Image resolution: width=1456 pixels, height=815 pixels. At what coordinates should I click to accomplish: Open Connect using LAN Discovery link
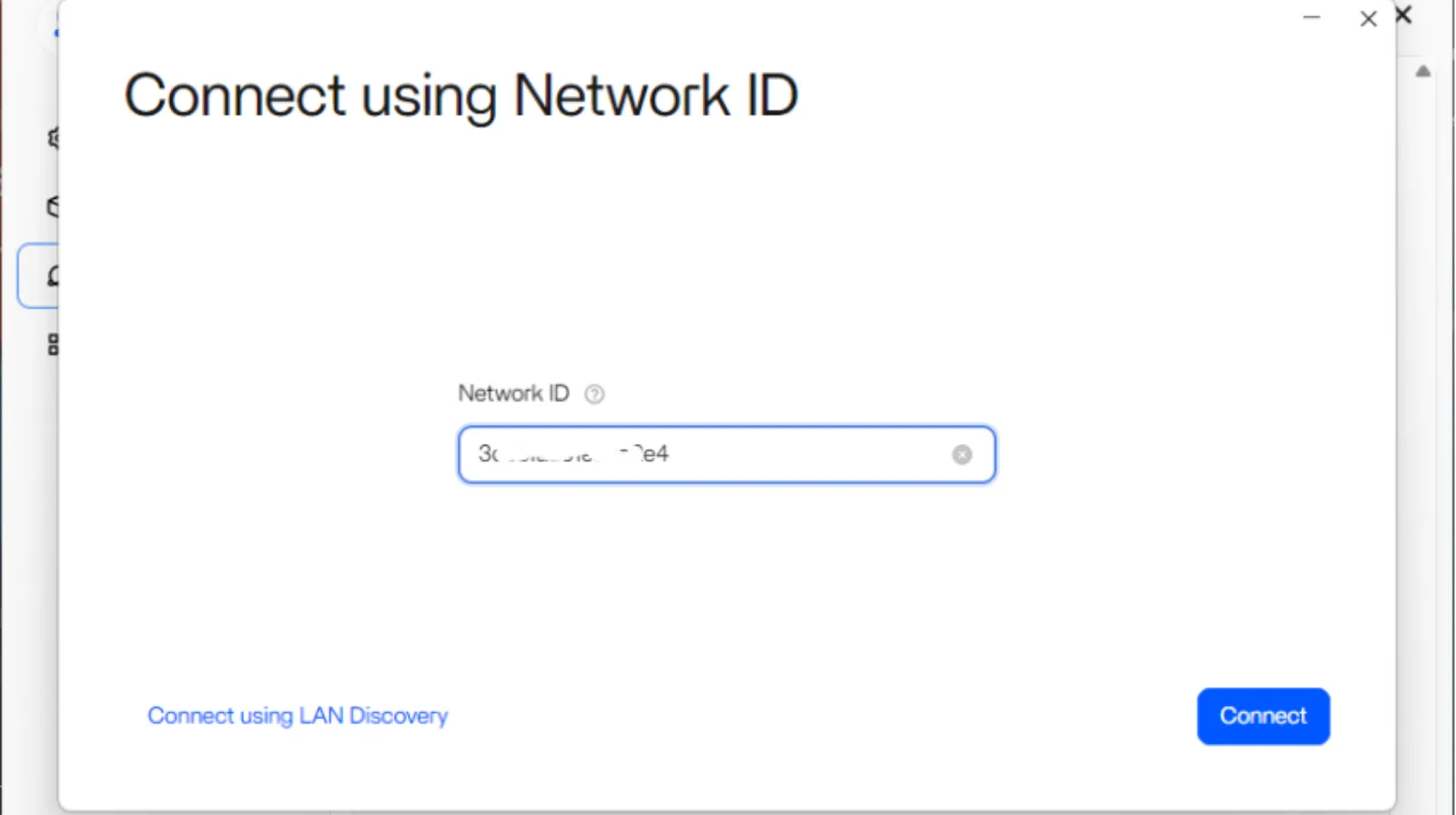pyautogui.click(x=298, y=716)
